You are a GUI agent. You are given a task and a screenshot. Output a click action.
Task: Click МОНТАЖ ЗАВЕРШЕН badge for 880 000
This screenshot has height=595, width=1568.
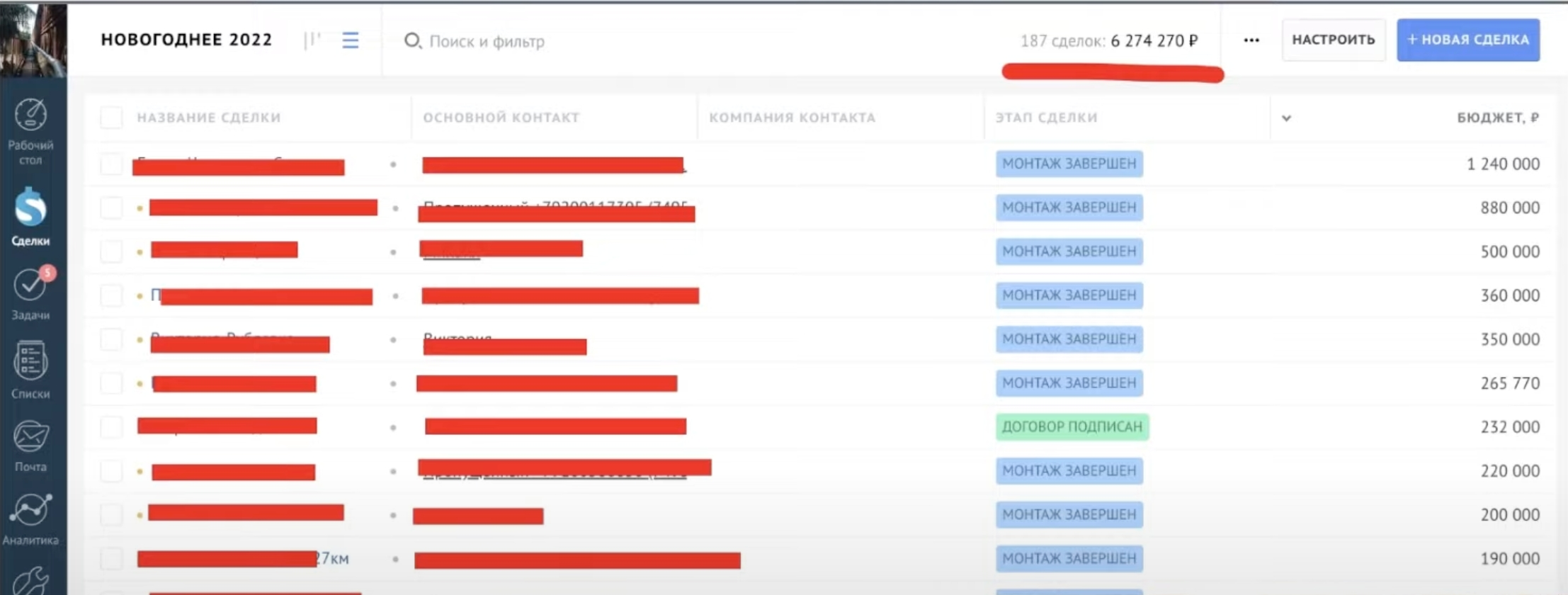click(1069, 208)
